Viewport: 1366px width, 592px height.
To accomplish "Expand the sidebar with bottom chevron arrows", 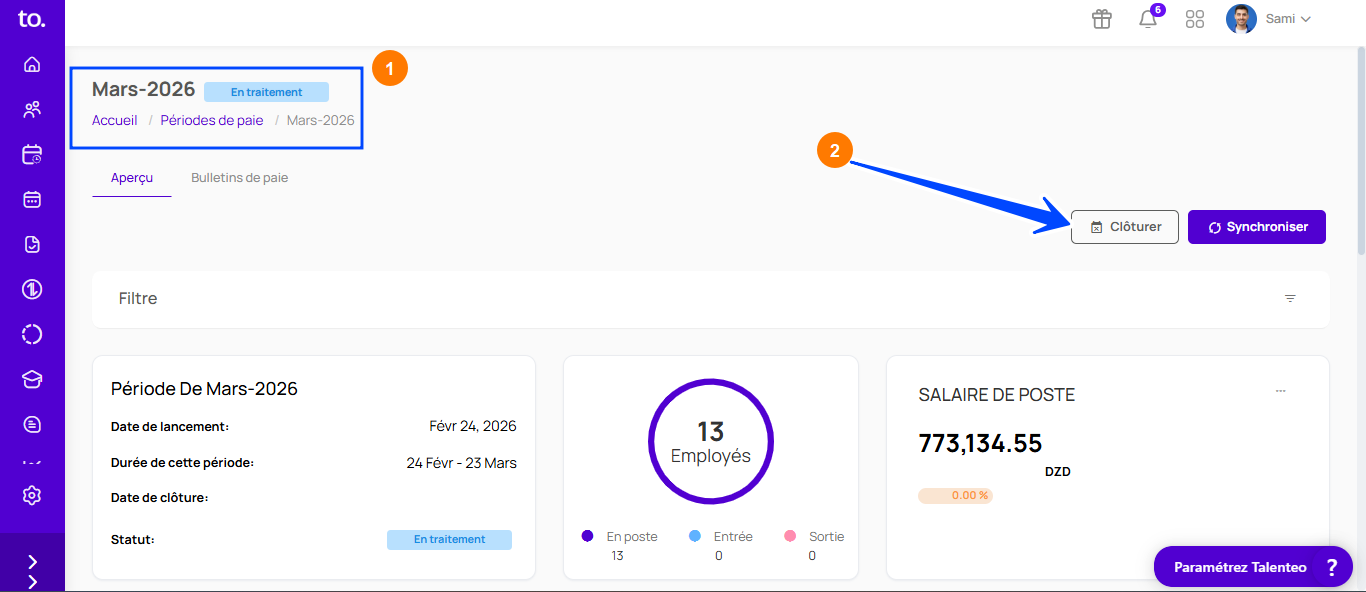I will [32, 571].
